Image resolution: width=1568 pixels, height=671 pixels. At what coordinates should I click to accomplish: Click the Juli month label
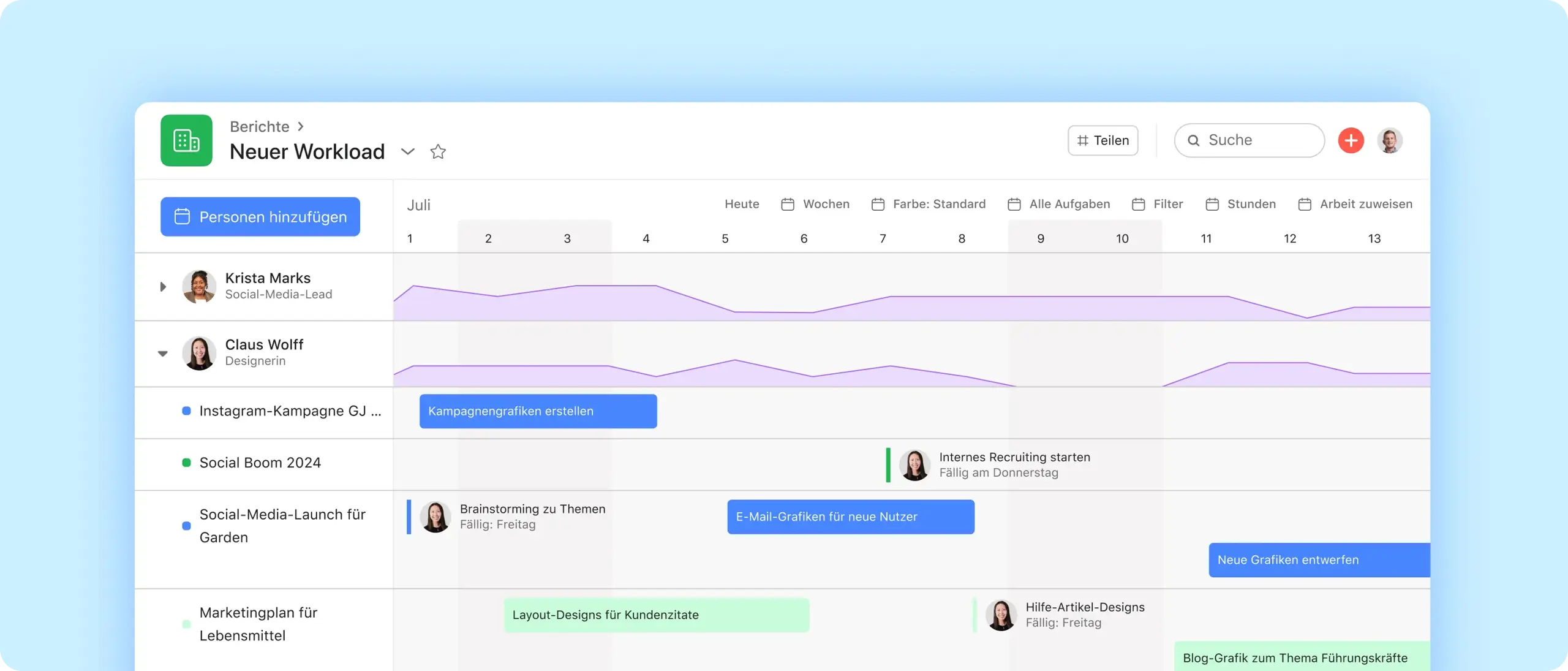click(418, 205)
